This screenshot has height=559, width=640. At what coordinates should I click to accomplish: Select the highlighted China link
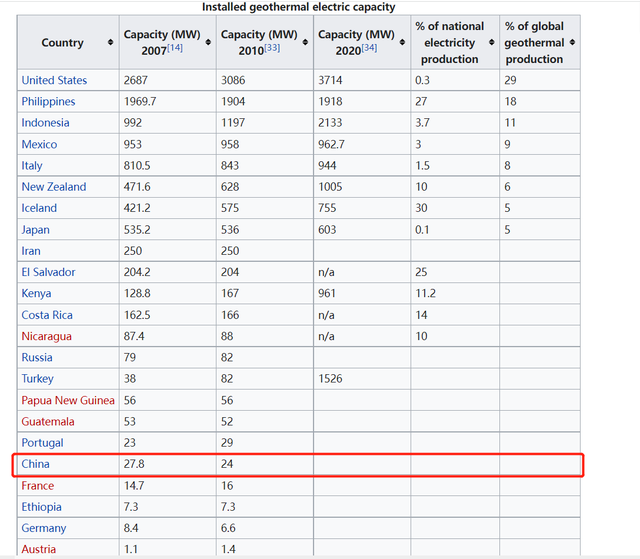pos(36,464)
